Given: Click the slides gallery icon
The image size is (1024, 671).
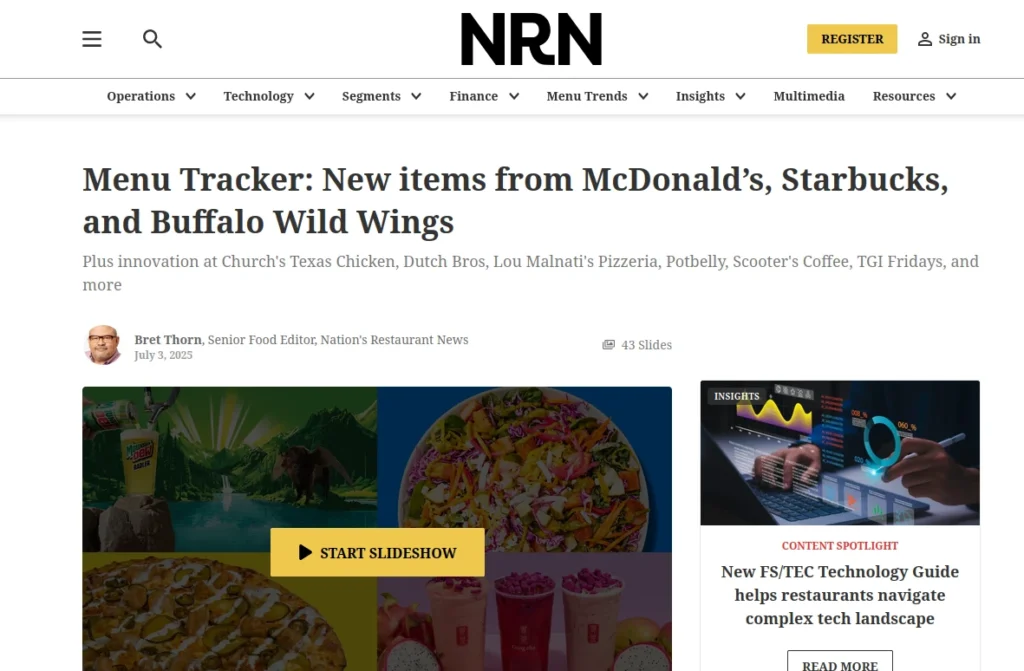Looking at the screenshot, I should click(x=609, y=344).
